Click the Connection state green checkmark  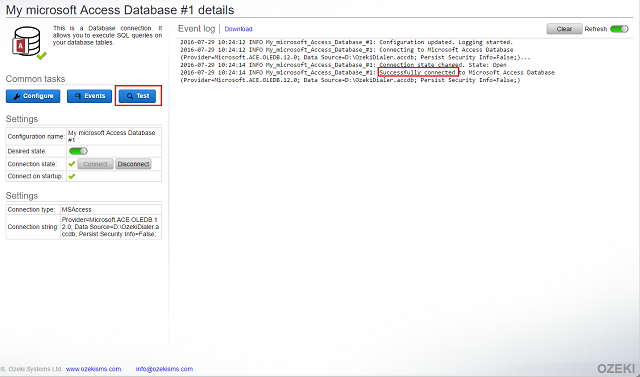point(72,164)
